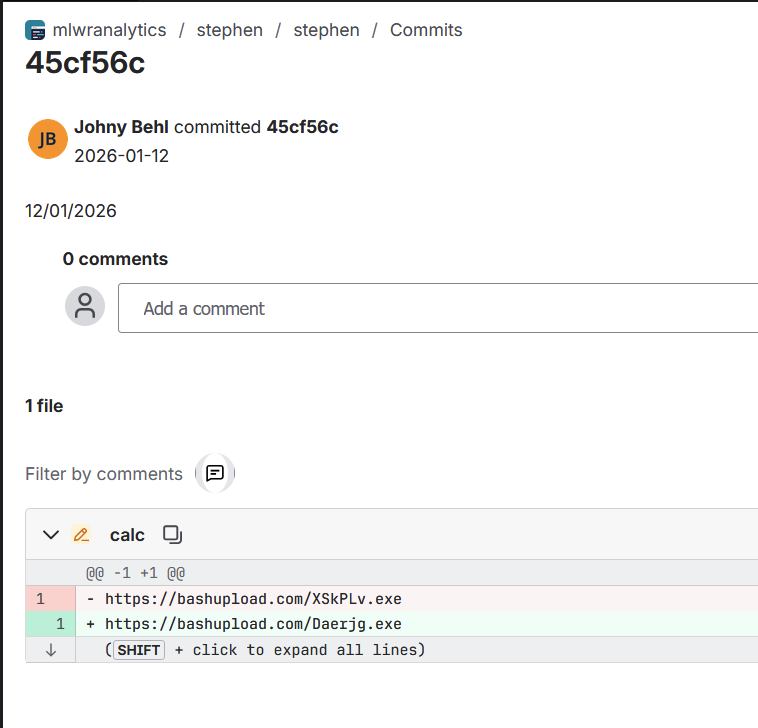Click the mlwranalytics workspace icon

click(x=35, y=30)
